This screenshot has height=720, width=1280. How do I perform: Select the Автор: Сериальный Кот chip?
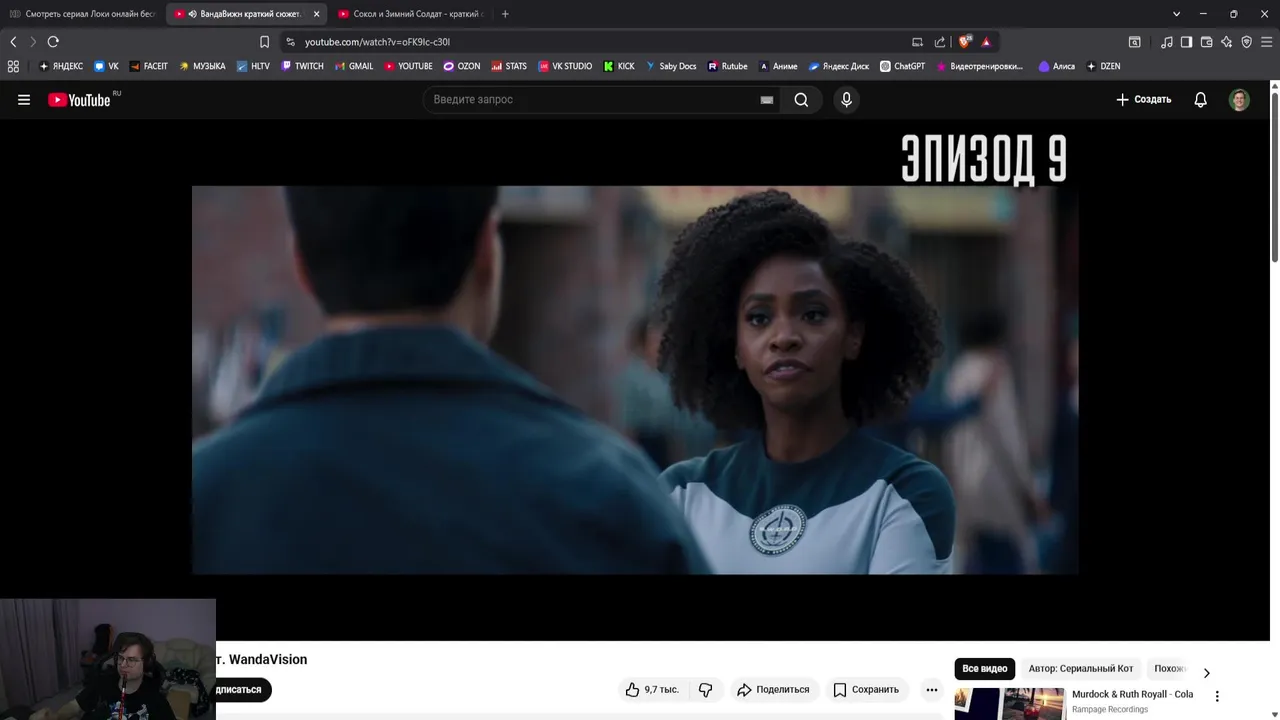[x=1081, y=669]
